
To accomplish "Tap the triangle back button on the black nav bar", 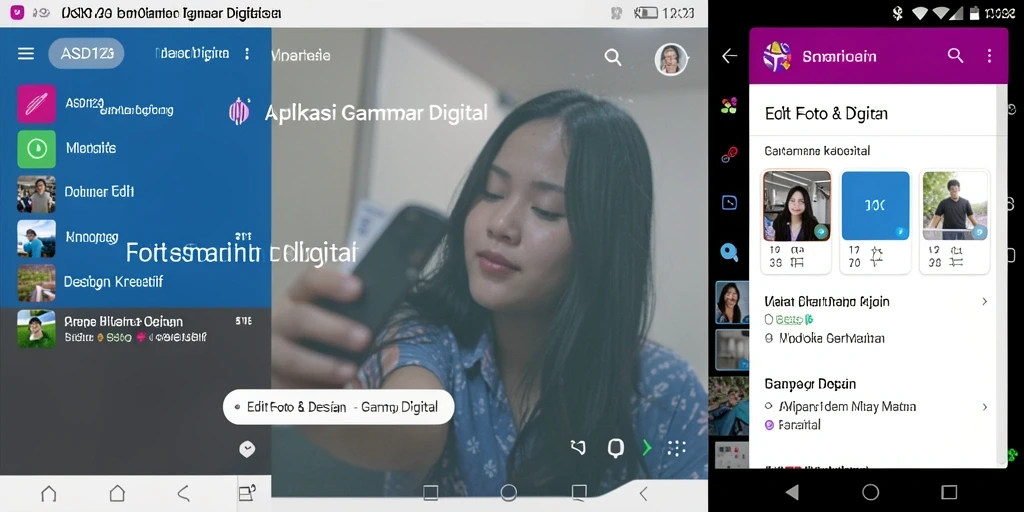I will (x=792, y=492).
